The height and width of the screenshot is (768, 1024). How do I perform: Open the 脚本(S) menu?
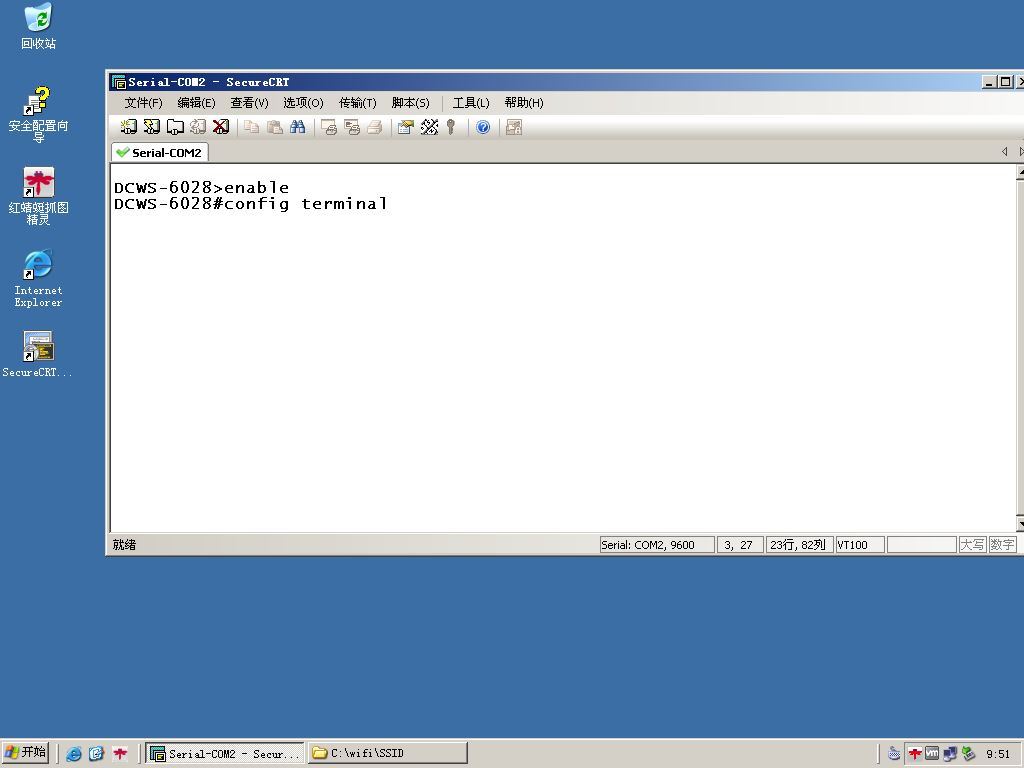(410, 103)
